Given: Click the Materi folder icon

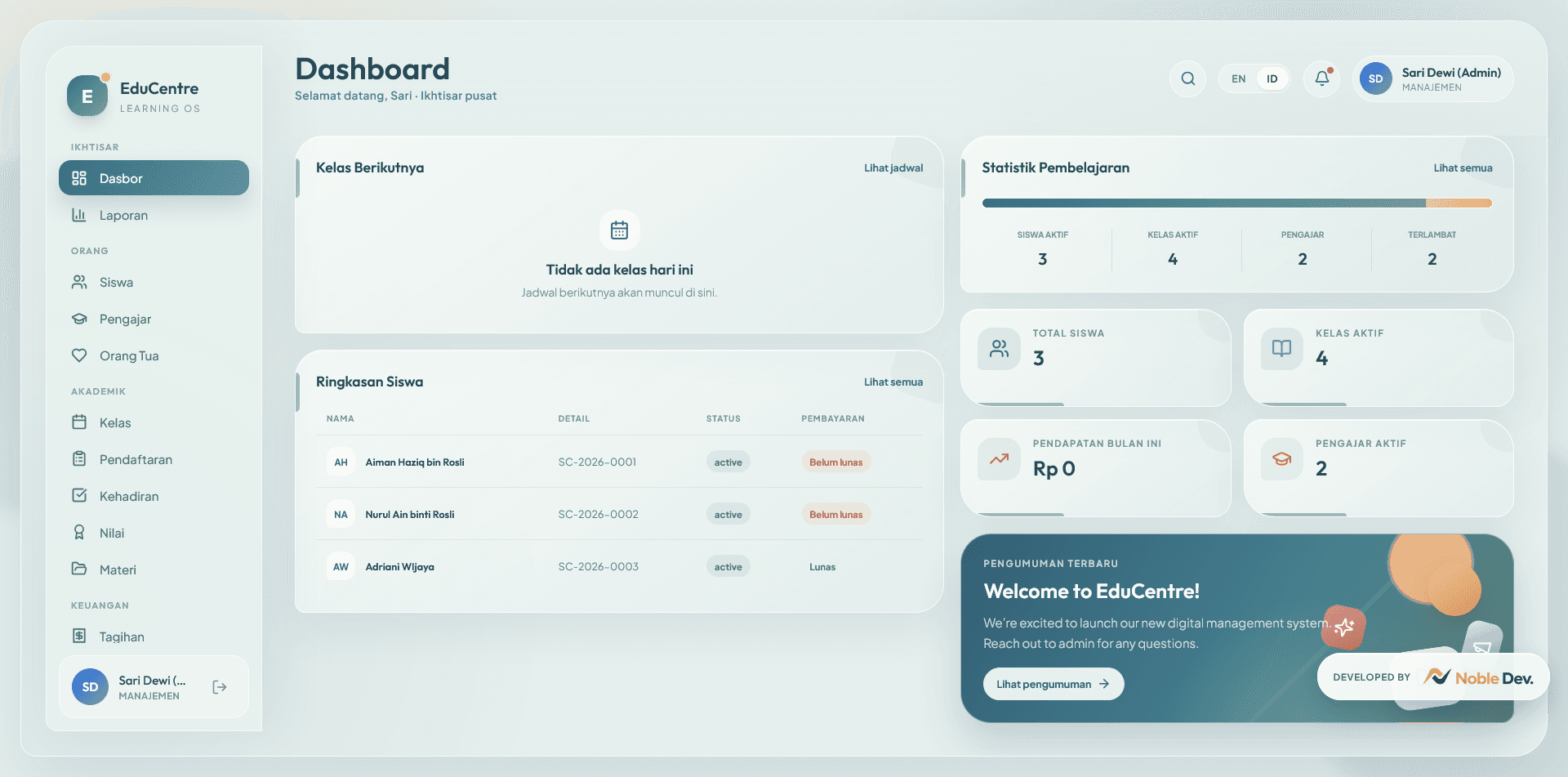Looking at the screenshot, I should [x=79, y=569].
